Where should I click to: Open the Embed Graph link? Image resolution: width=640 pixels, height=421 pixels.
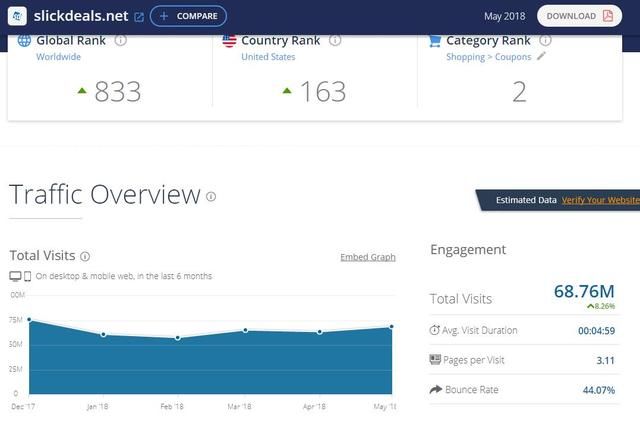coord(367,257)
